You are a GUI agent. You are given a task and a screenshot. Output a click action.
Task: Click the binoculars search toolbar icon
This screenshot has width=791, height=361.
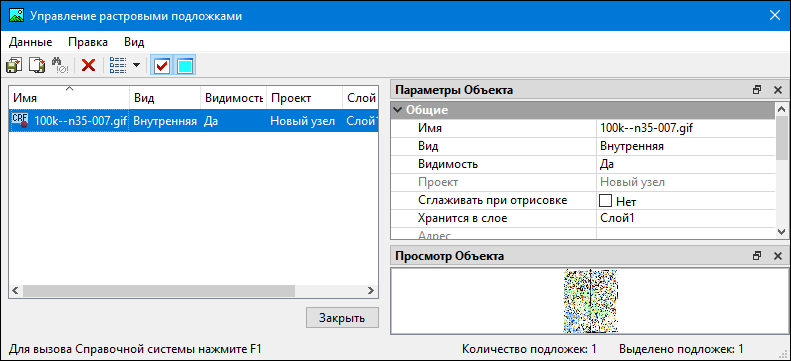60,66
